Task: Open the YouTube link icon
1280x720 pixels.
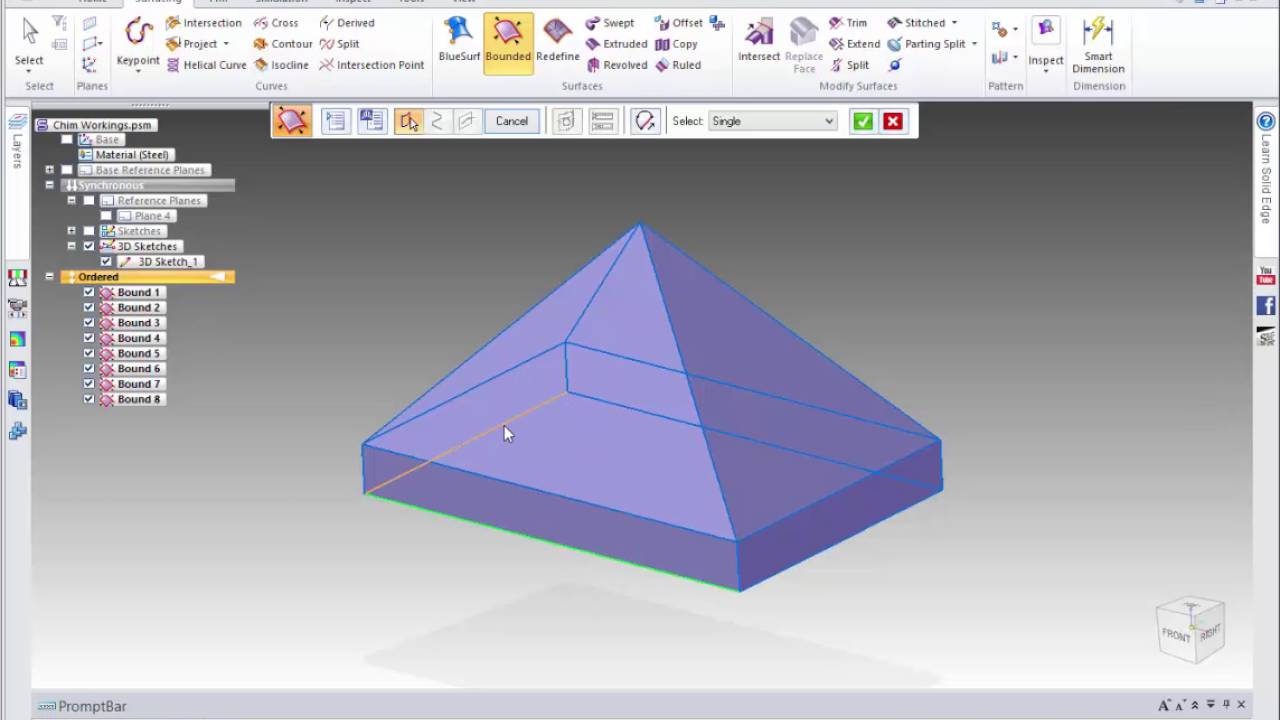Action: [x=1266, y=275]
